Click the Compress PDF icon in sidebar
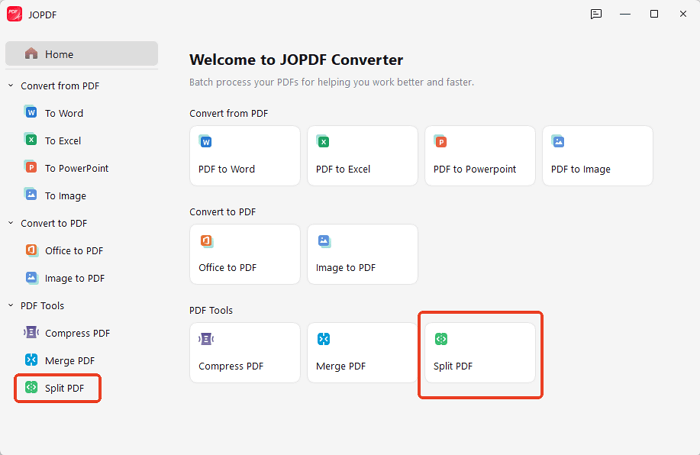The height and width of the screenshot is (455, 700). pyautogui.click(x=31, y=332)
